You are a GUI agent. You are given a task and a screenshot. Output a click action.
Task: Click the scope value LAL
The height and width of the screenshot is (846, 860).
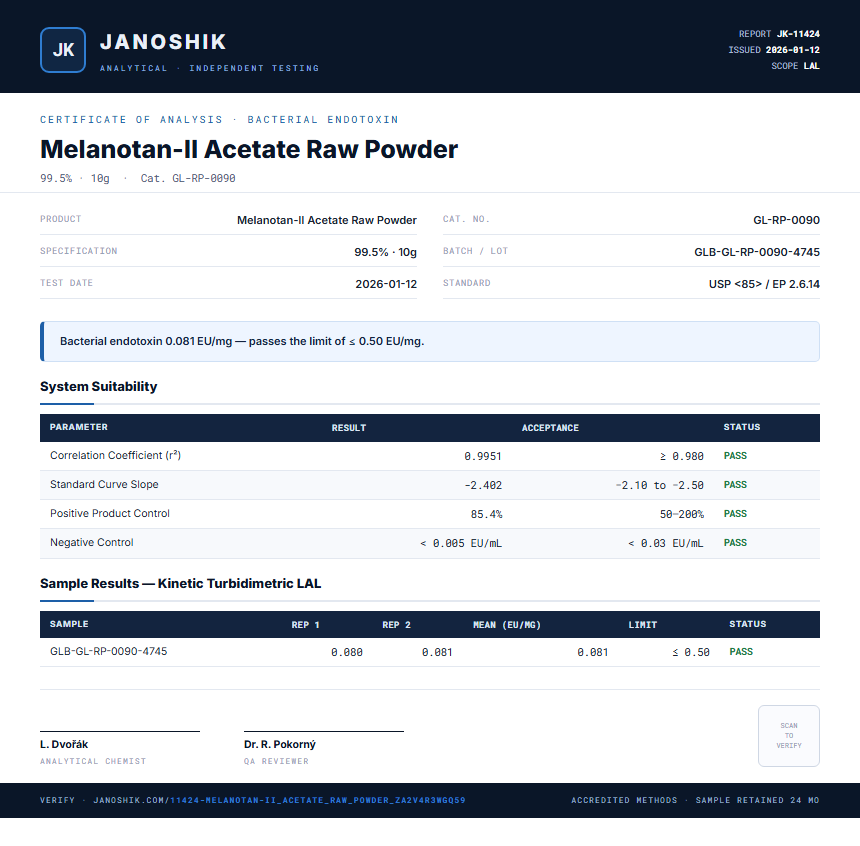(x=812, y=66)
